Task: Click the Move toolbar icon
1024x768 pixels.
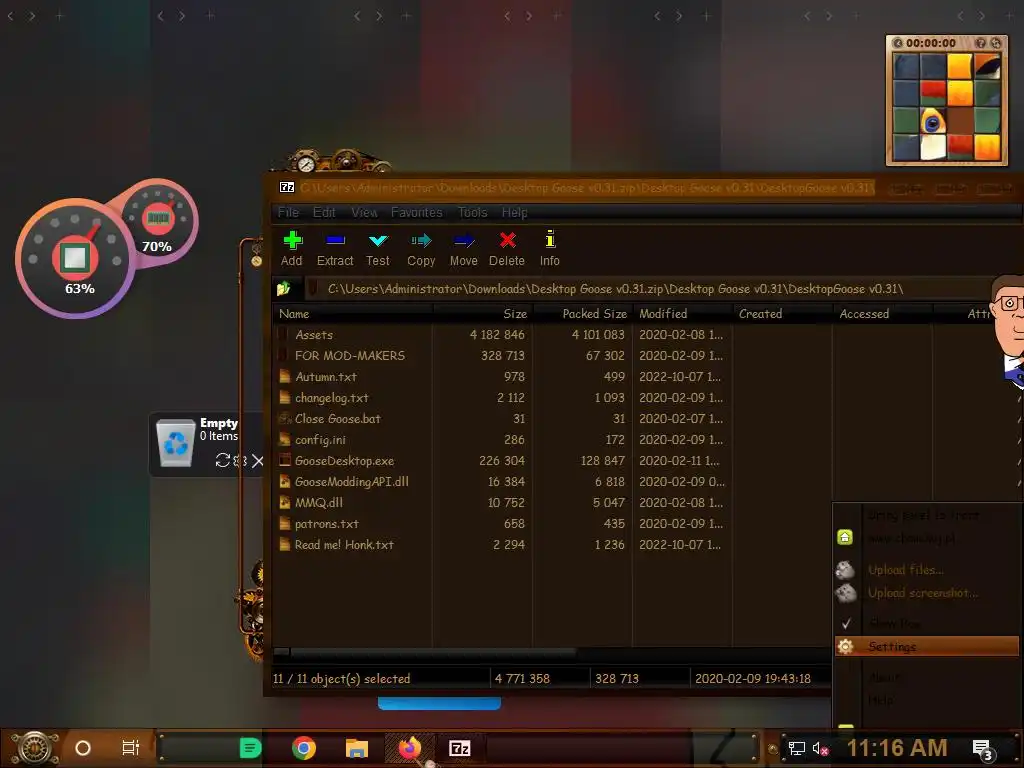Action: point(464,248)
